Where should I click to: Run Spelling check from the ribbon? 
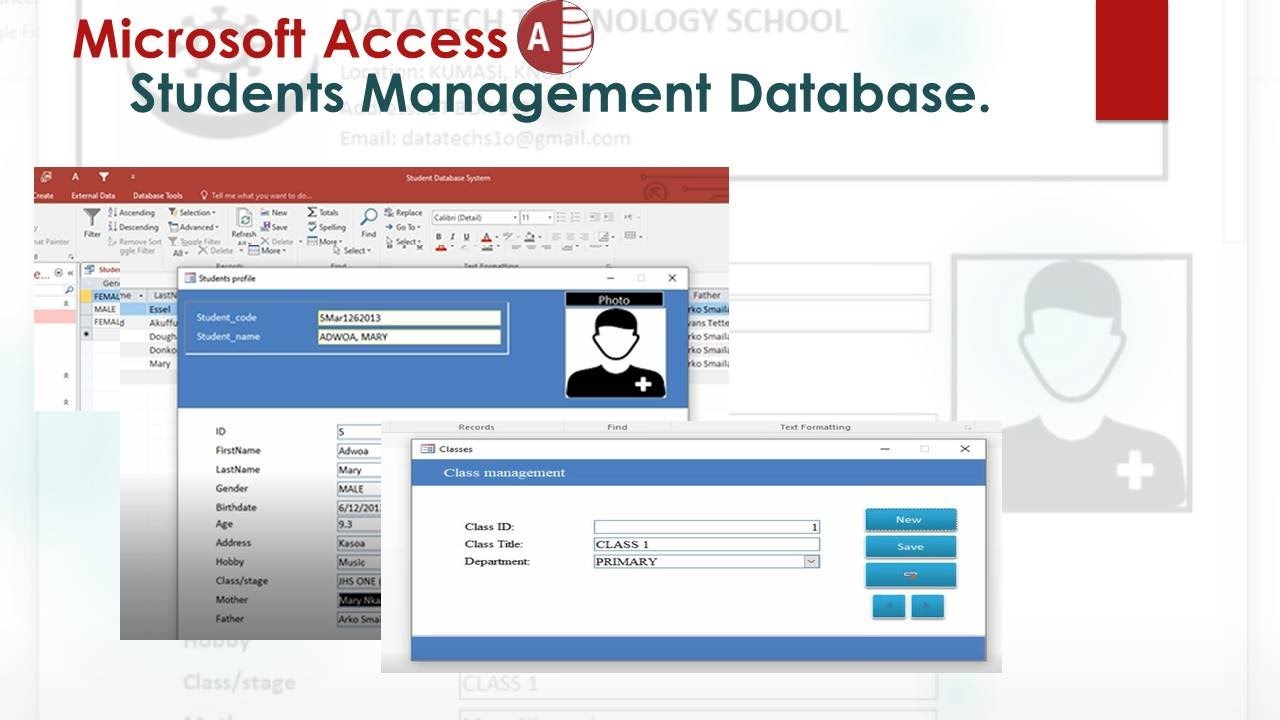(326, 227)
